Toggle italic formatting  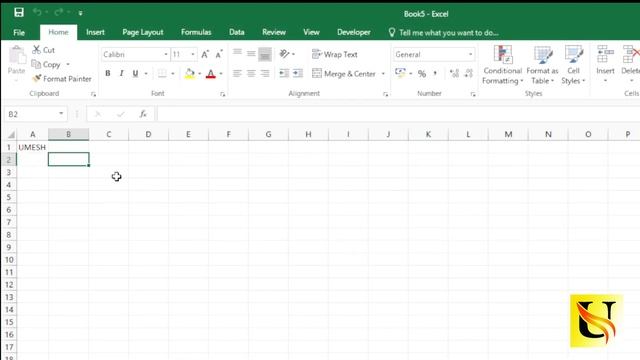121,73
